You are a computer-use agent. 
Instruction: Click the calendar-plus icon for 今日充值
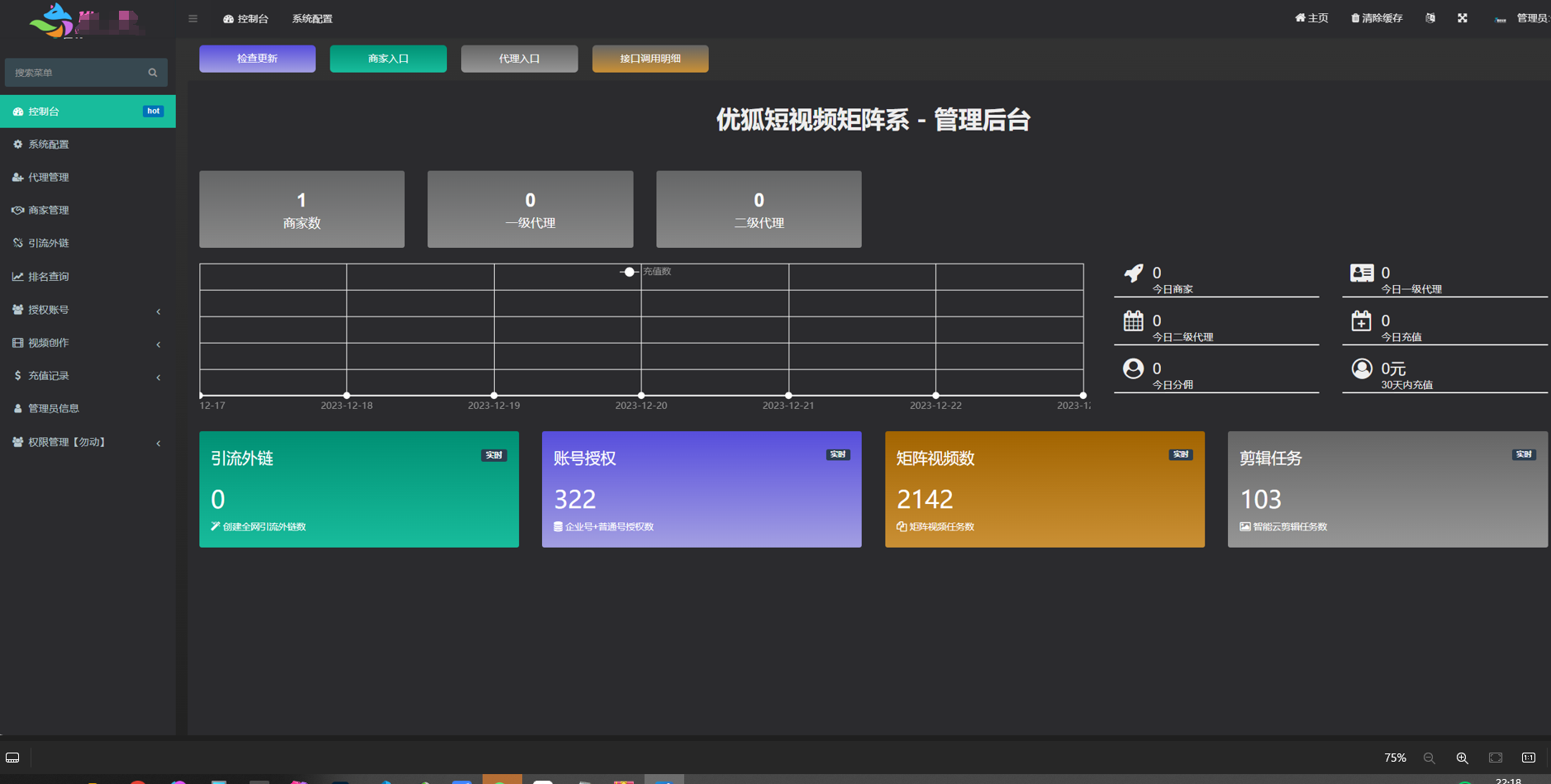pyautogui.click(x=1362, y=321)
